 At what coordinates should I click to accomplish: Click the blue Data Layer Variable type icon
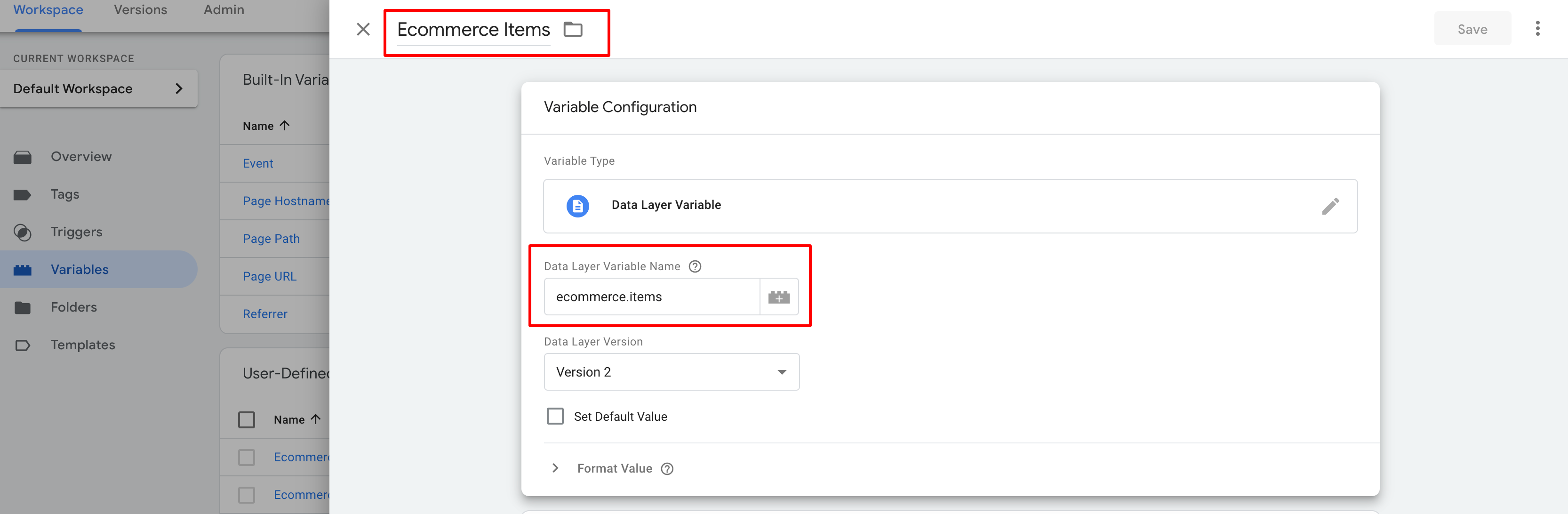577,206
